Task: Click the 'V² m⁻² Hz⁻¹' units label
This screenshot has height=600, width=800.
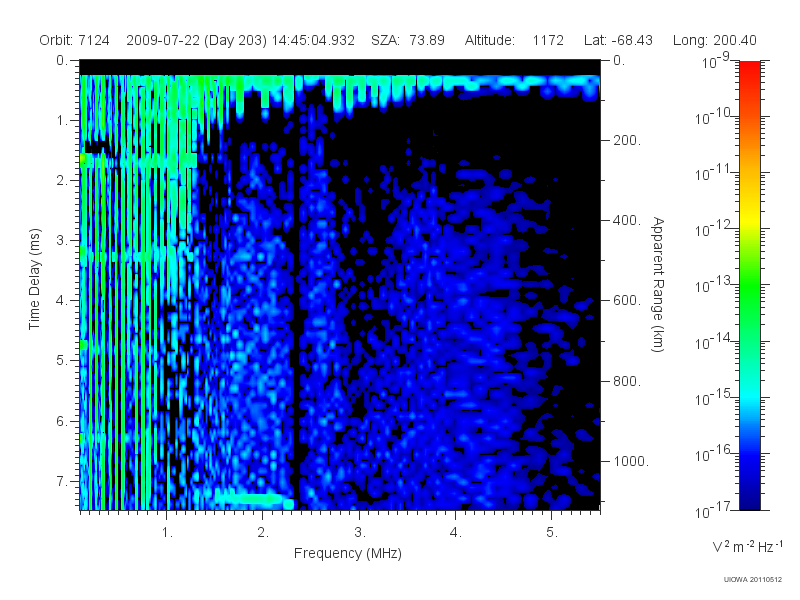Action: click(747, 546)
